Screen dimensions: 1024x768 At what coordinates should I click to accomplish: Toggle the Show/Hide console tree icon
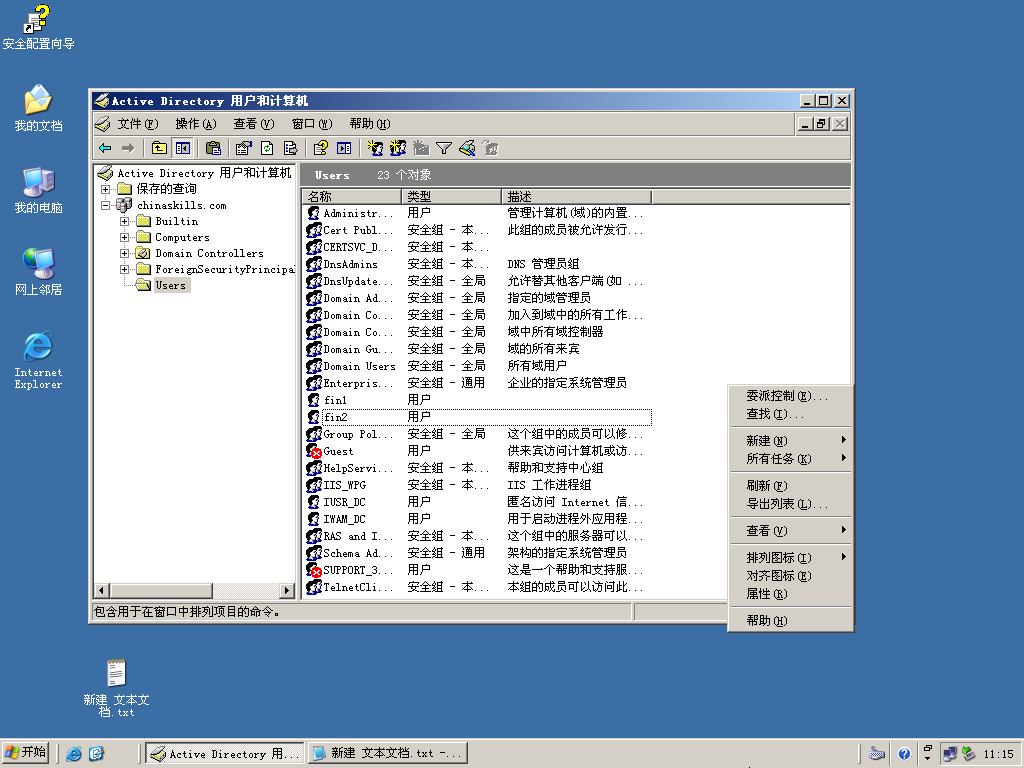183,148
